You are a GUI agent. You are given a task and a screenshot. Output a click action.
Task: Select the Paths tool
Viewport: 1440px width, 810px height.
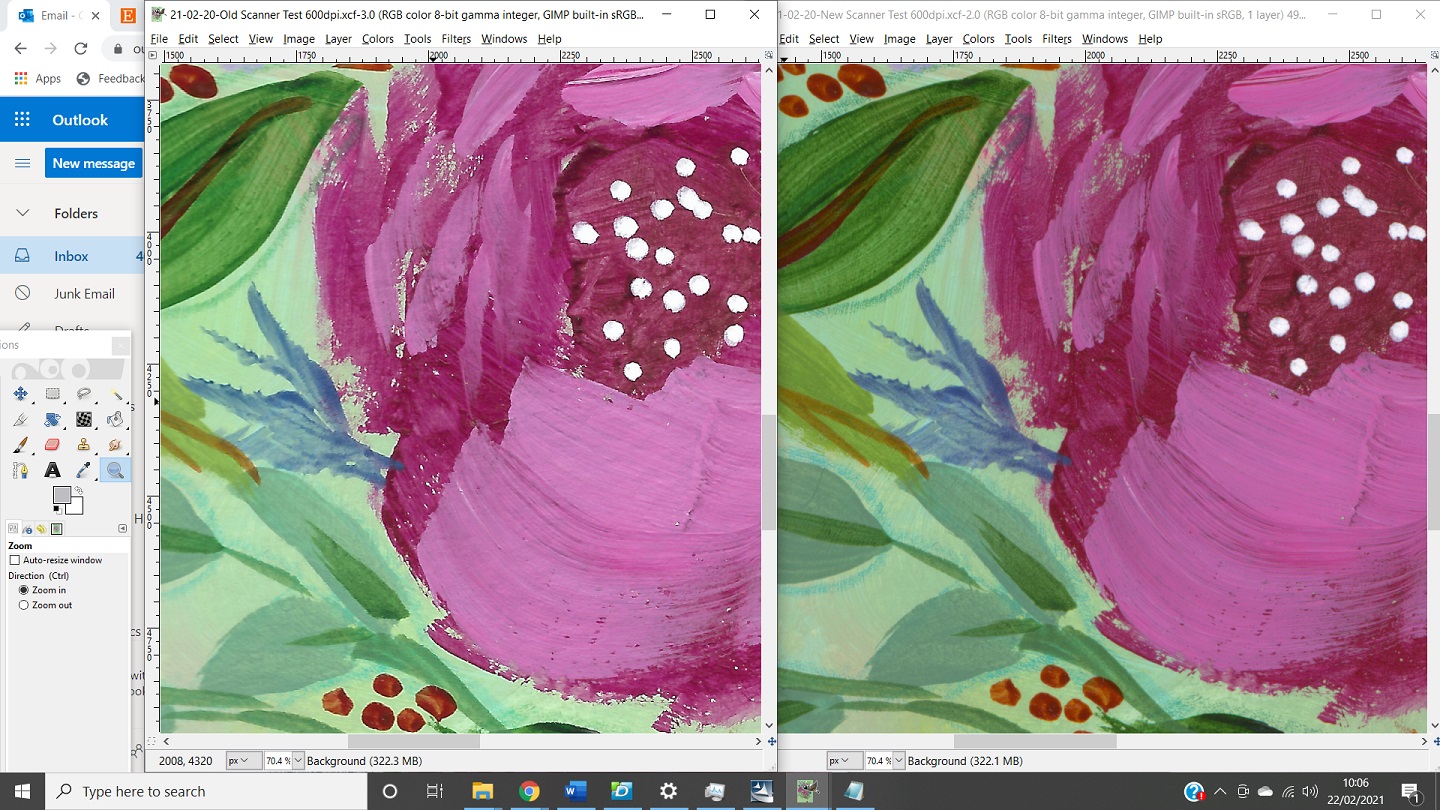21,470
